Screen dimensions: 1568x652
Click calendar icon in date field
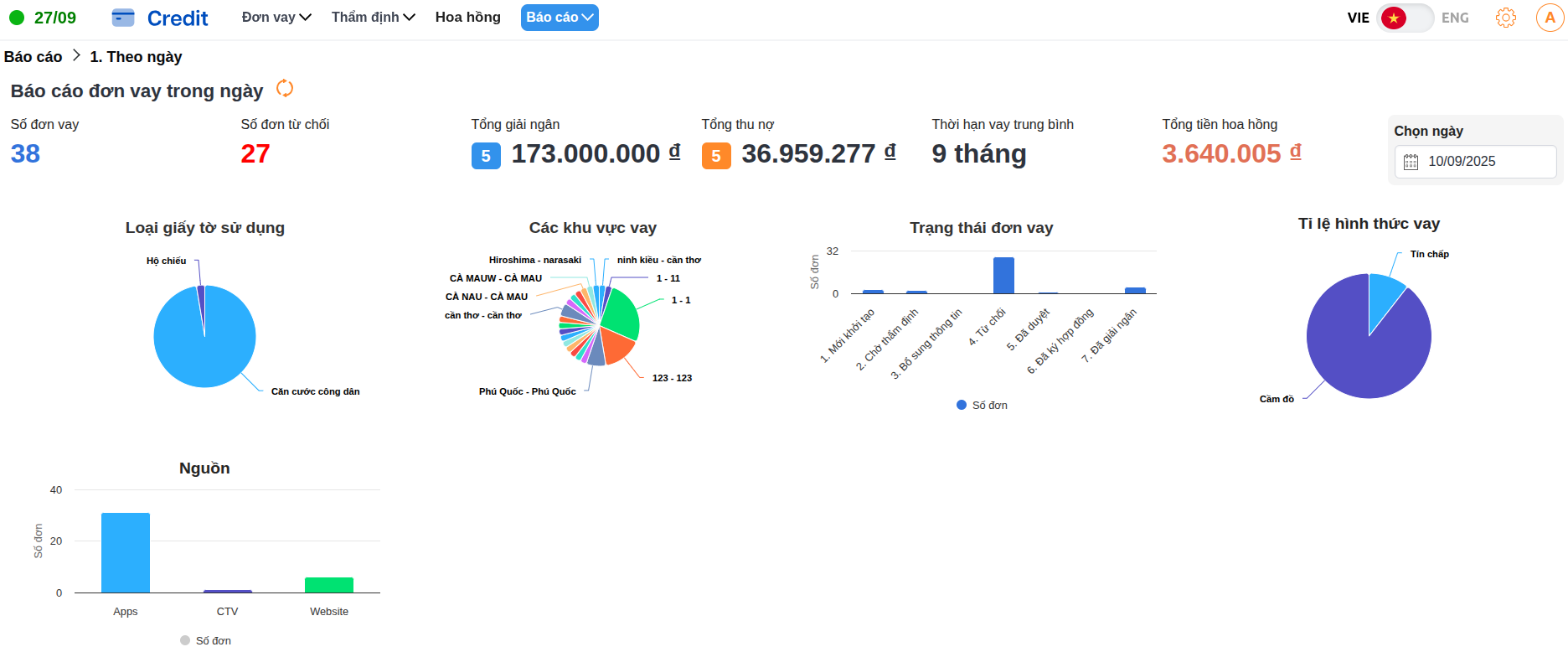click(1411, 162)
